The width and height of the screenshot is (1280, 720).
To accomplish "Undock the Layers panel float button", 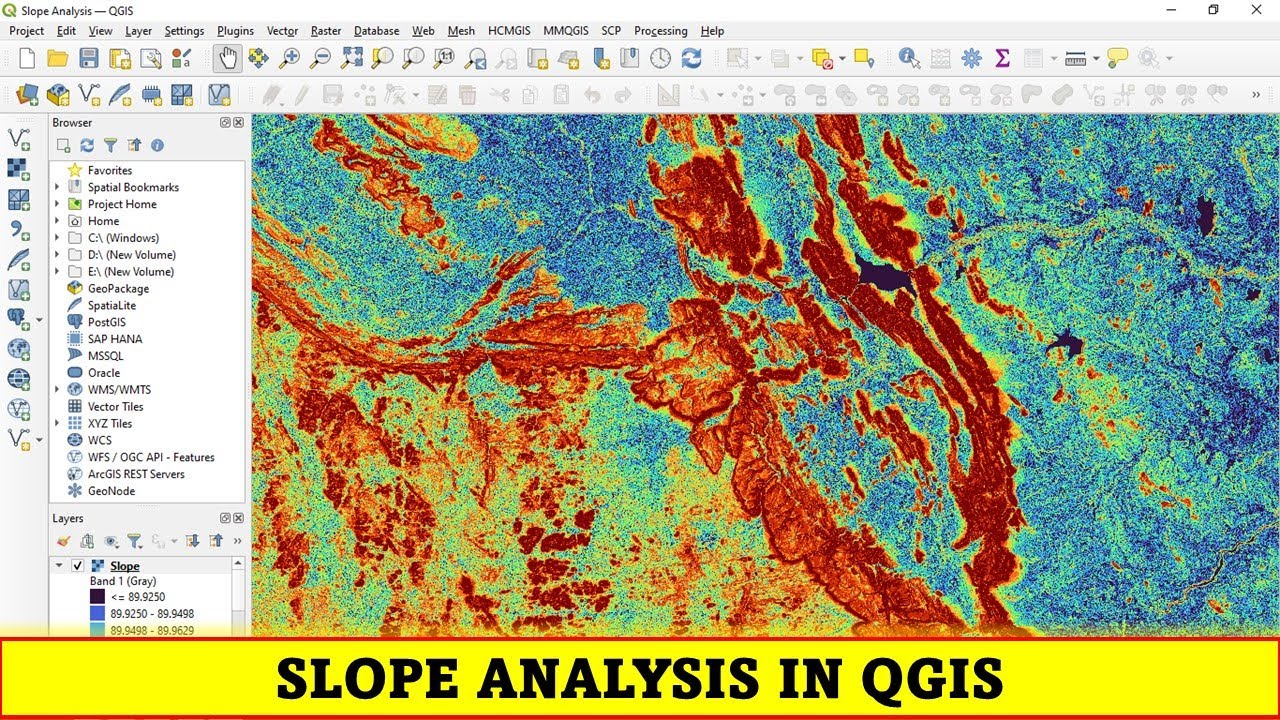I will coord(226,519).
